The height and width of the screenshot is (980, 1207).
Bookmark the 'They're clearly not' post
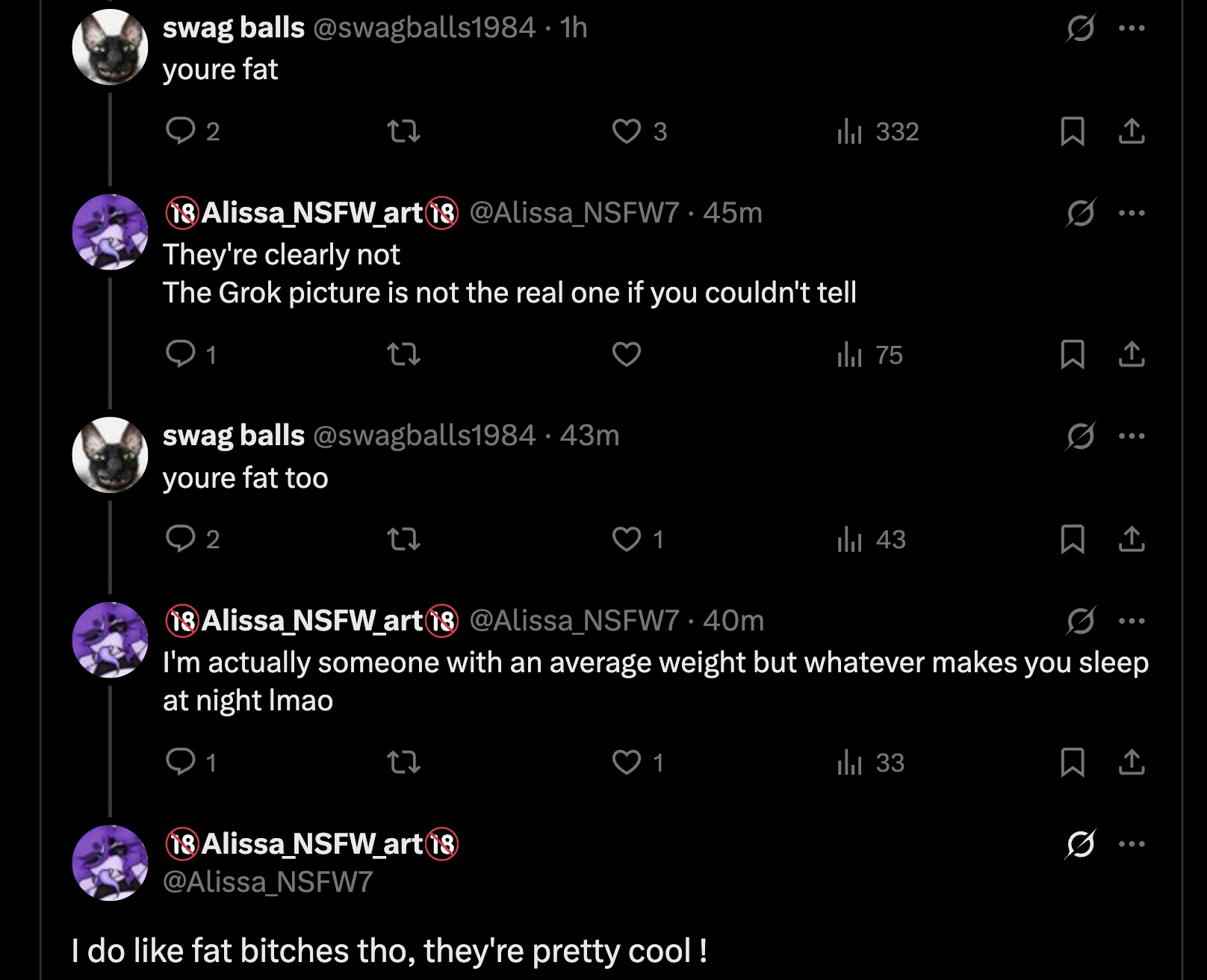(x=1072, y=354)
